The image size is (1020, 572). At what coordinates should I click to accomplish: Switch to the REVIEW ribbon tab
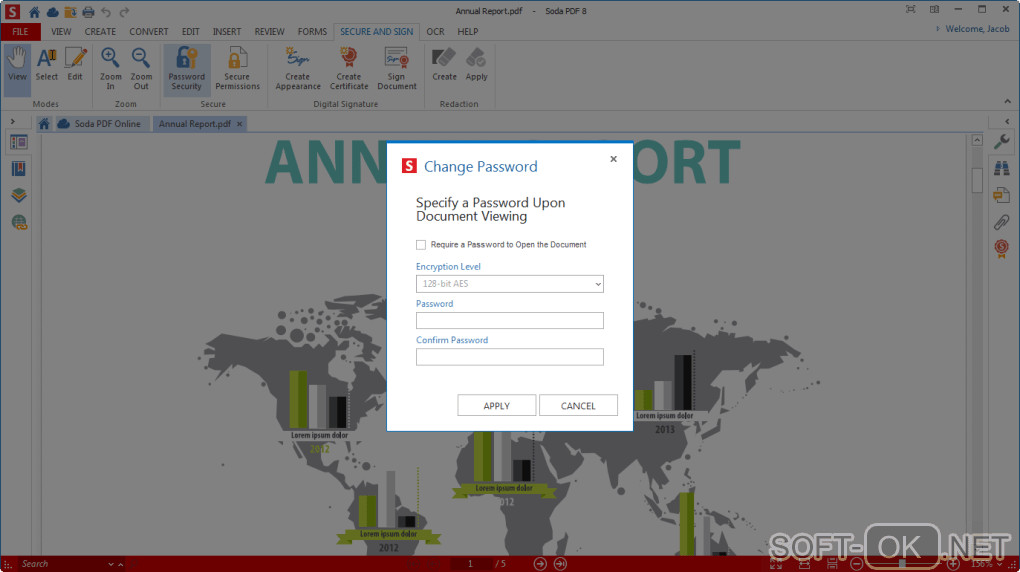click(269, 31)
